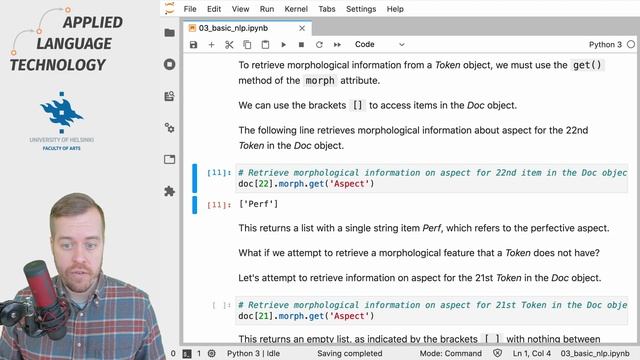Click the comment line about 21st Token

coord(433,305)
